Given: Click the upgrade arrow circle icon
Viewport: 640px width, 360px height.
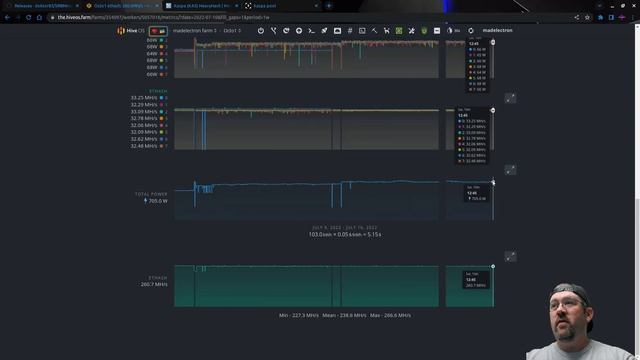Looking at the screenshot, I should point(299,31).
